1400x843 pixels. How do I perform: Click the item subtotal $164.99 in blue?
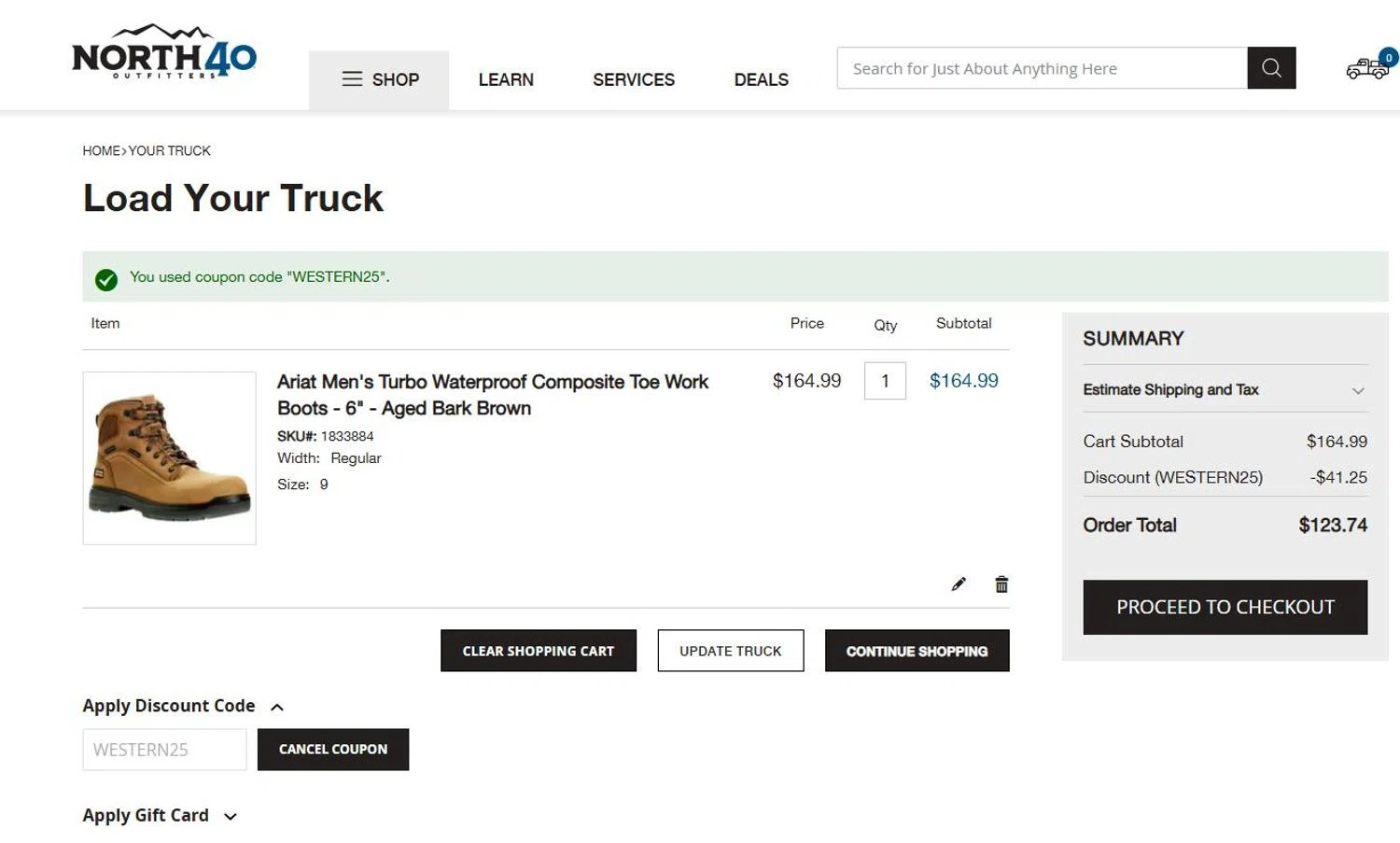(x=964, y=381)
